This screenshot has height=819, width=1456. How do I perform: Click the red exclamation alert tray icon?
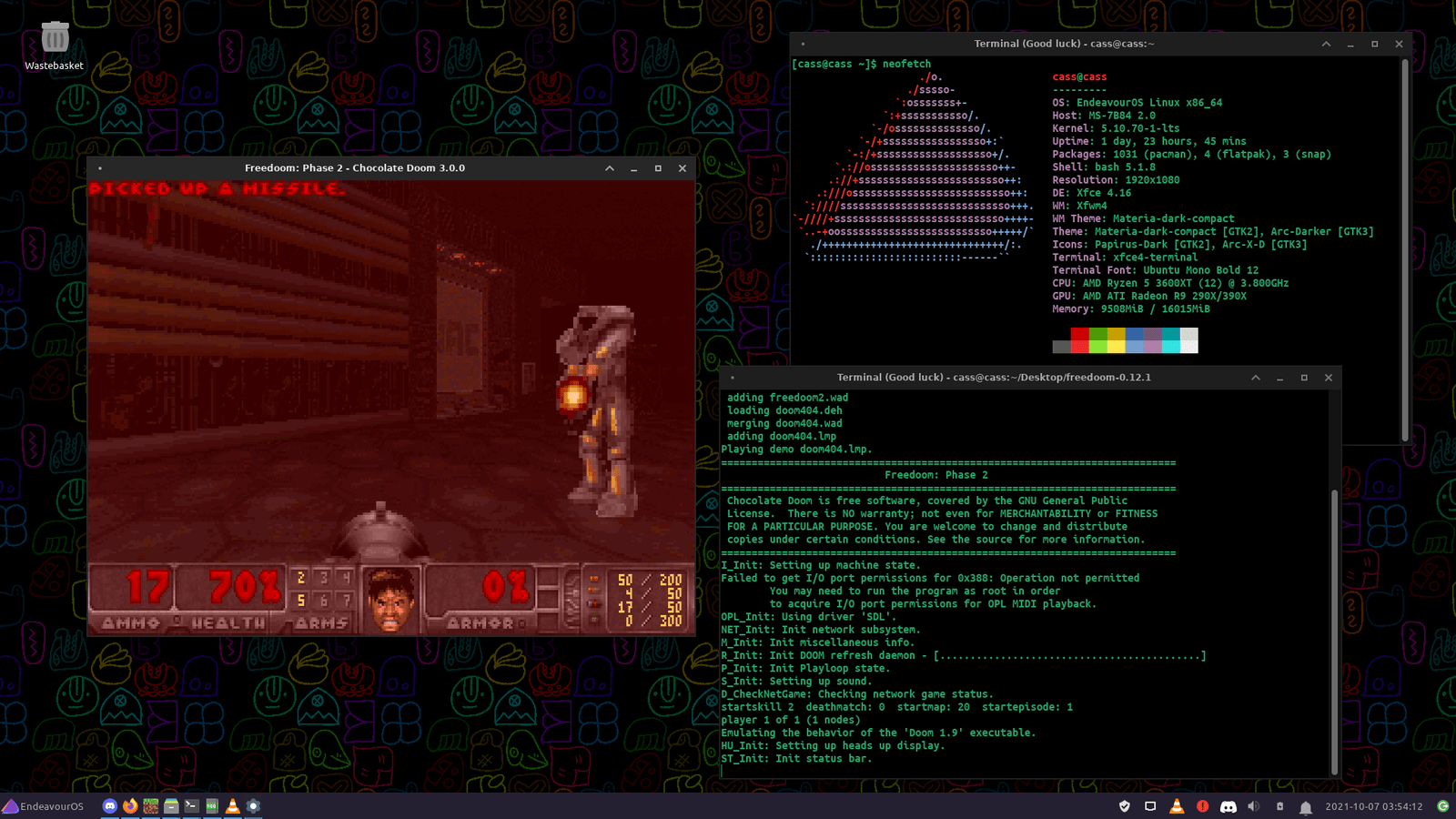[x=1202, y=806]
